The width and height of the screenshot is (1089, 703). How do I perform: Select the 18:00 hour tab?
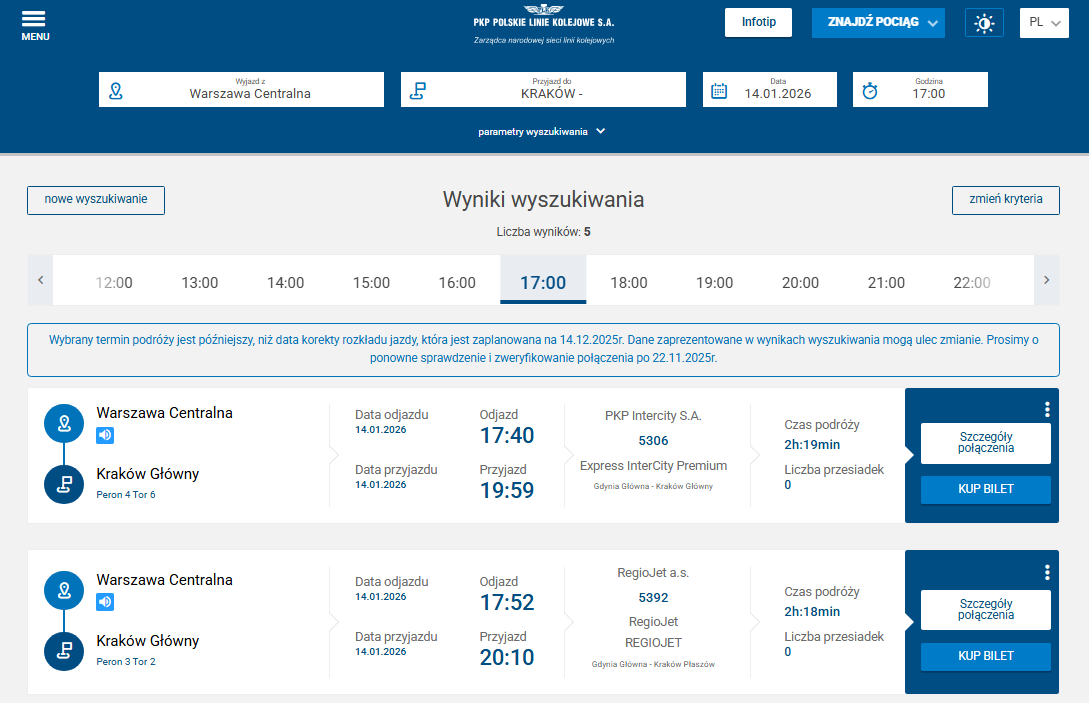629,282
